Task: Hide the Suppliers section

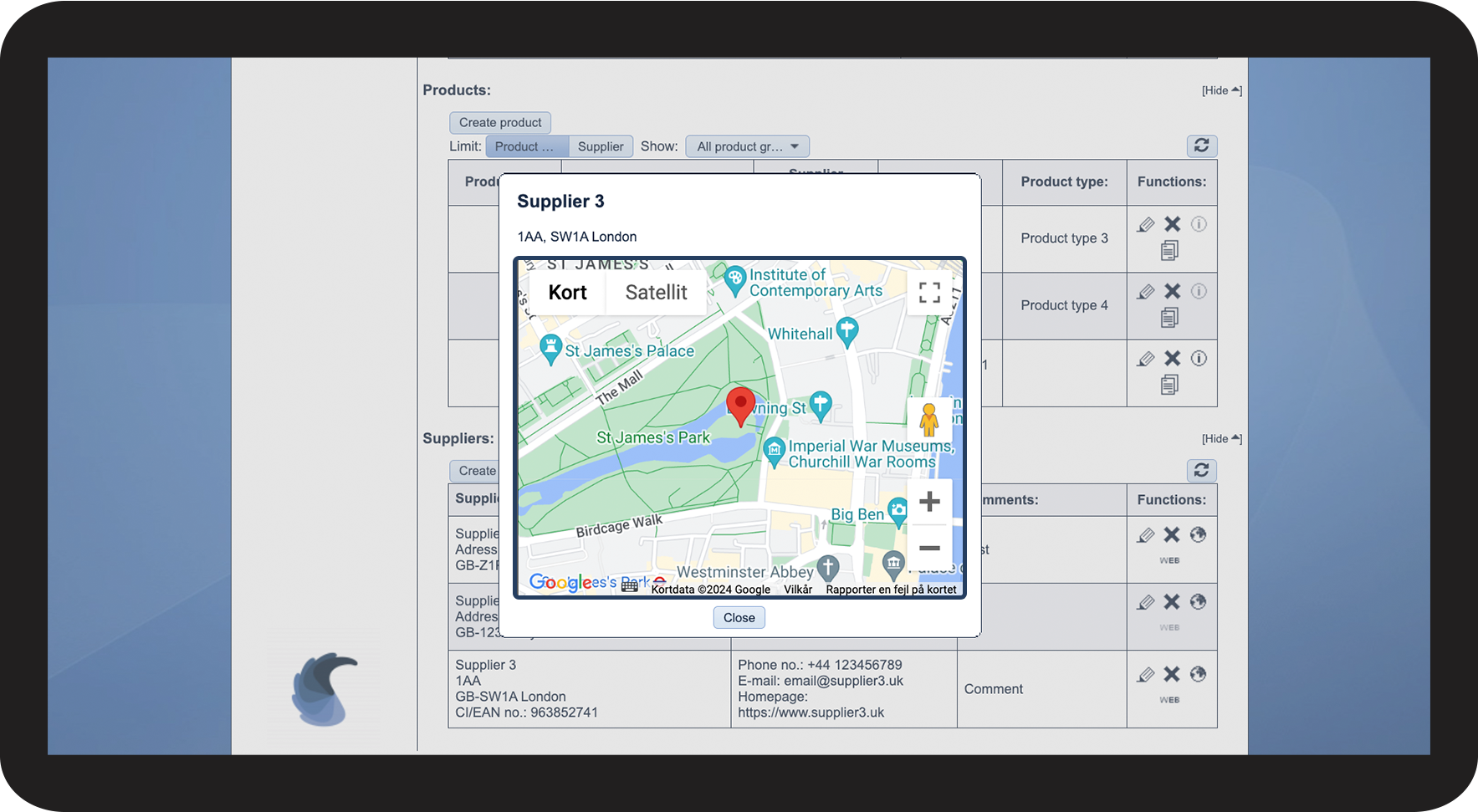Action: pyautogui.click(x=1221, y=439)
